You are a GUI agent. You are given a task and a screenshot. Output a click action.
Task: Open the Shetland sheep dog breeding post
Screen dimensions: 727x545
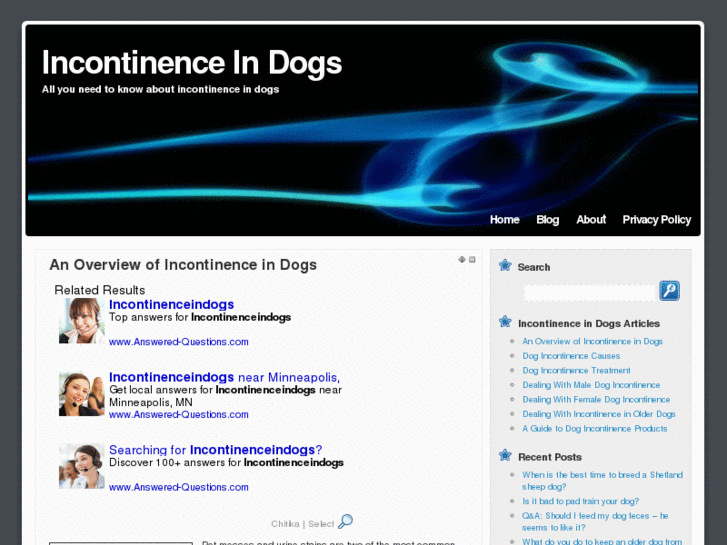602,481
